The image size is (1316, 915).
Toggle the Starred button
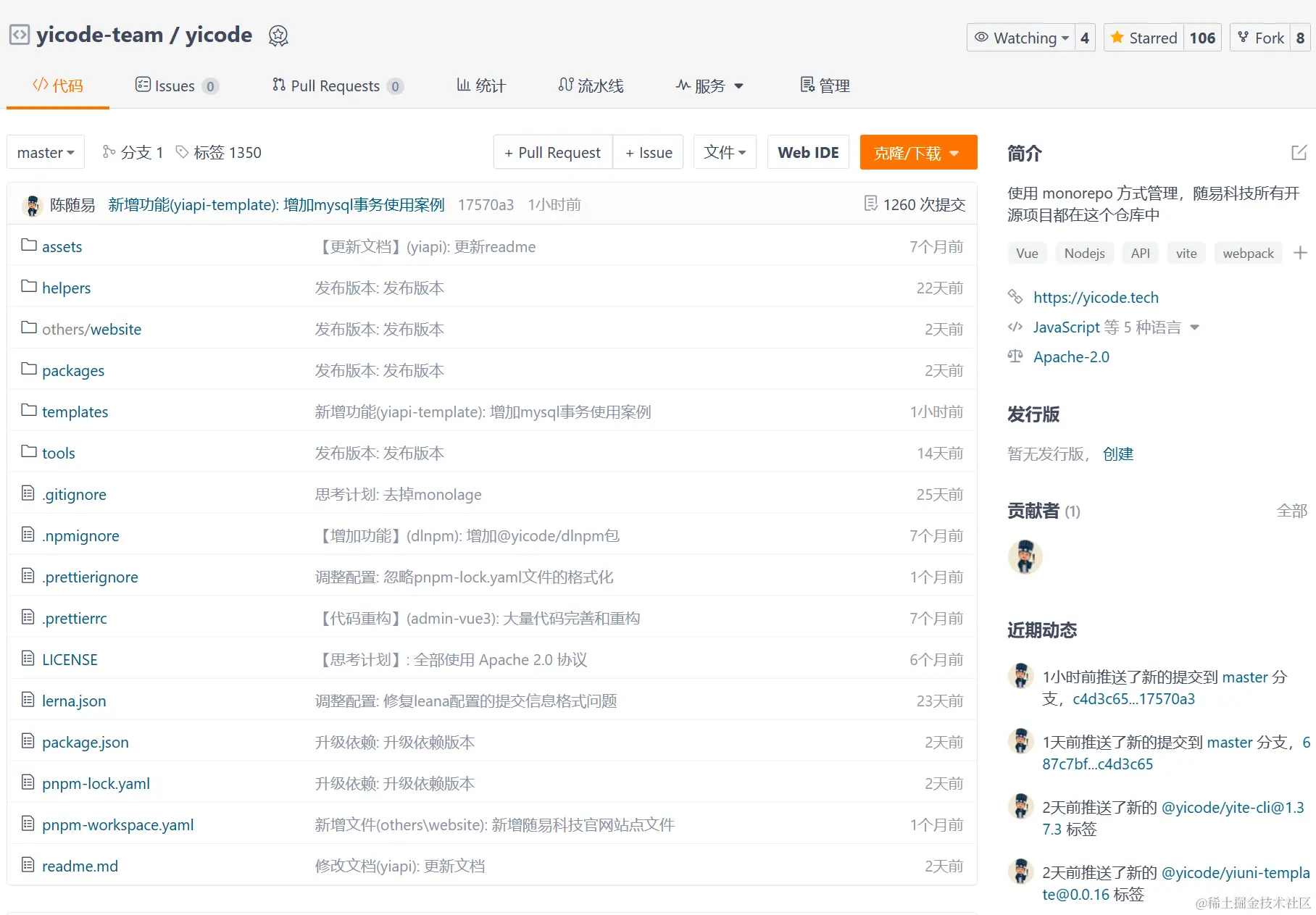pos(1144,38)
